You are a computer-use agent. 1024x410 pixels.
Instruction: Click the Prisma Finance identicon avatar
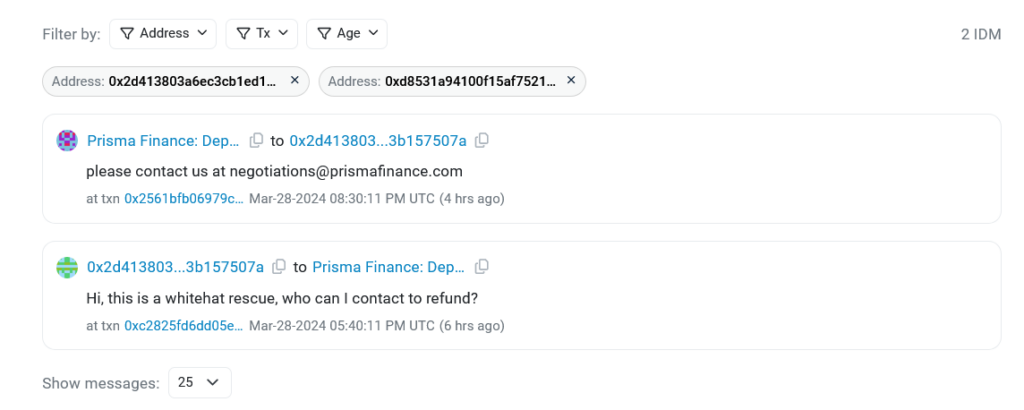tap(67, 140)
